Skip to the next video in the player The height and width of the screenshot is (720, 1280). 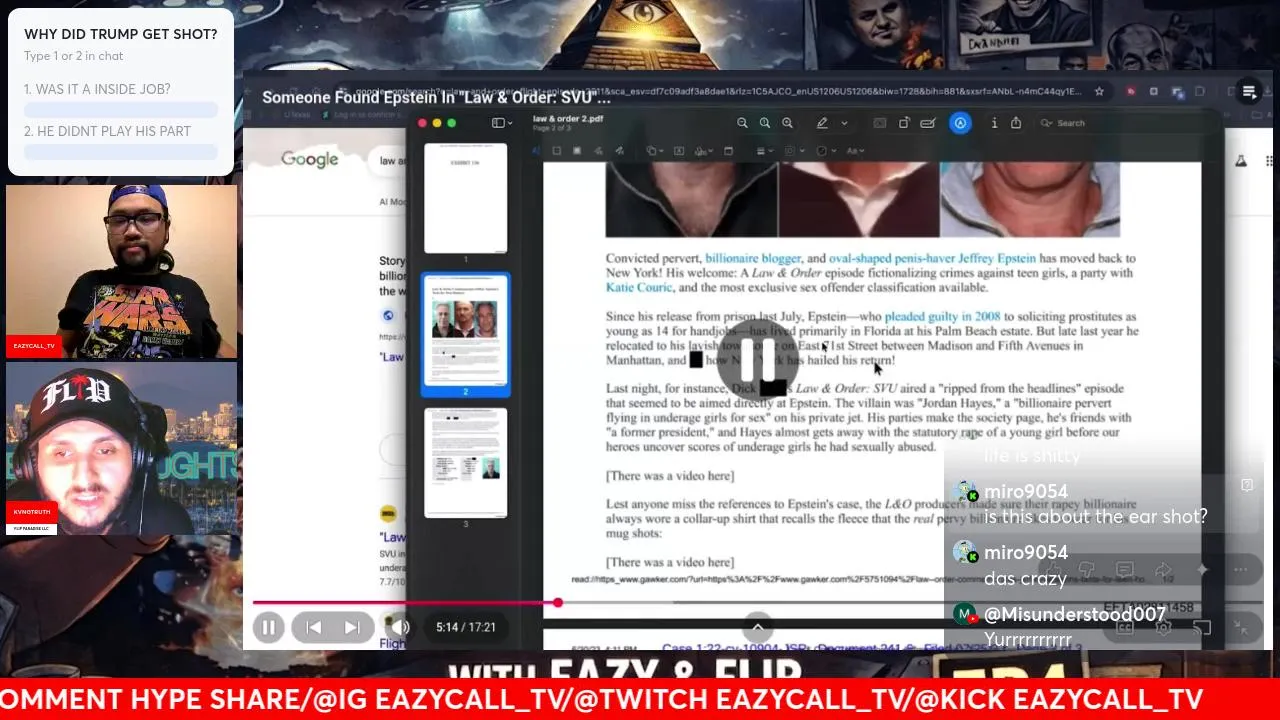pos(352,627)
